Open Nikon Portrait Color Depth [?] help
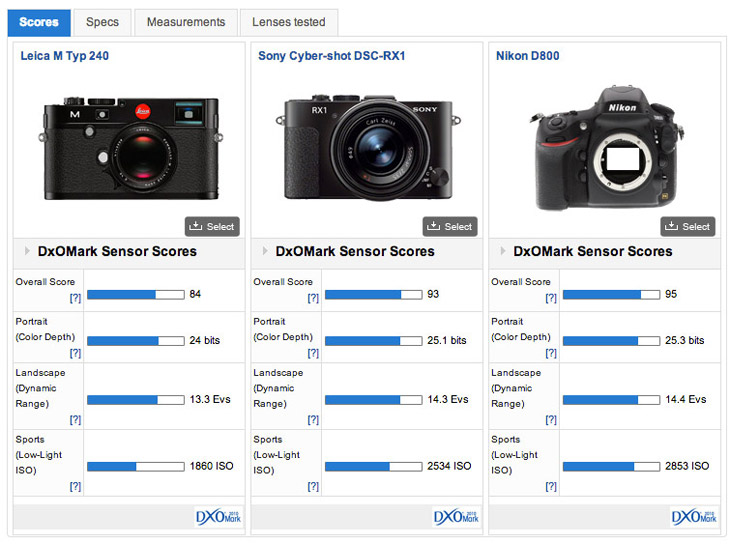This screenshot has width=730, height=544. pos(551,354)
